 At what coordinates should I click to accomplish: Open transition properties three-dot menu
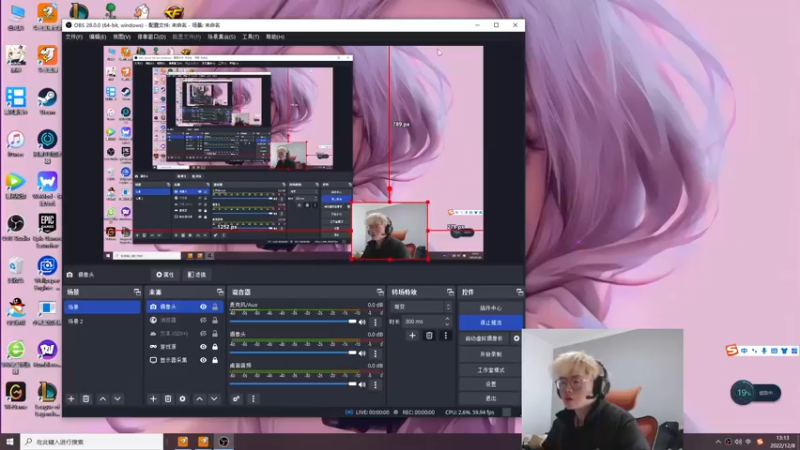point(445,335)
